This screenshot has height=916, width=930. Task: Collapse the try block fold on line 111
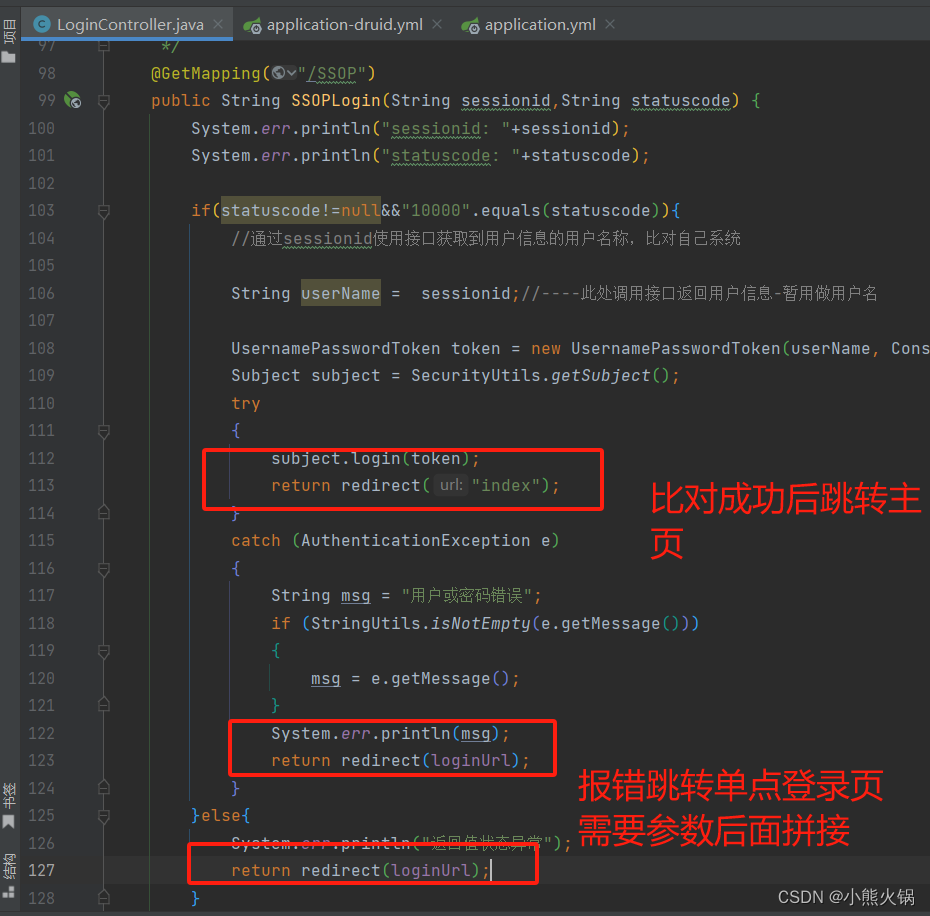104,431
